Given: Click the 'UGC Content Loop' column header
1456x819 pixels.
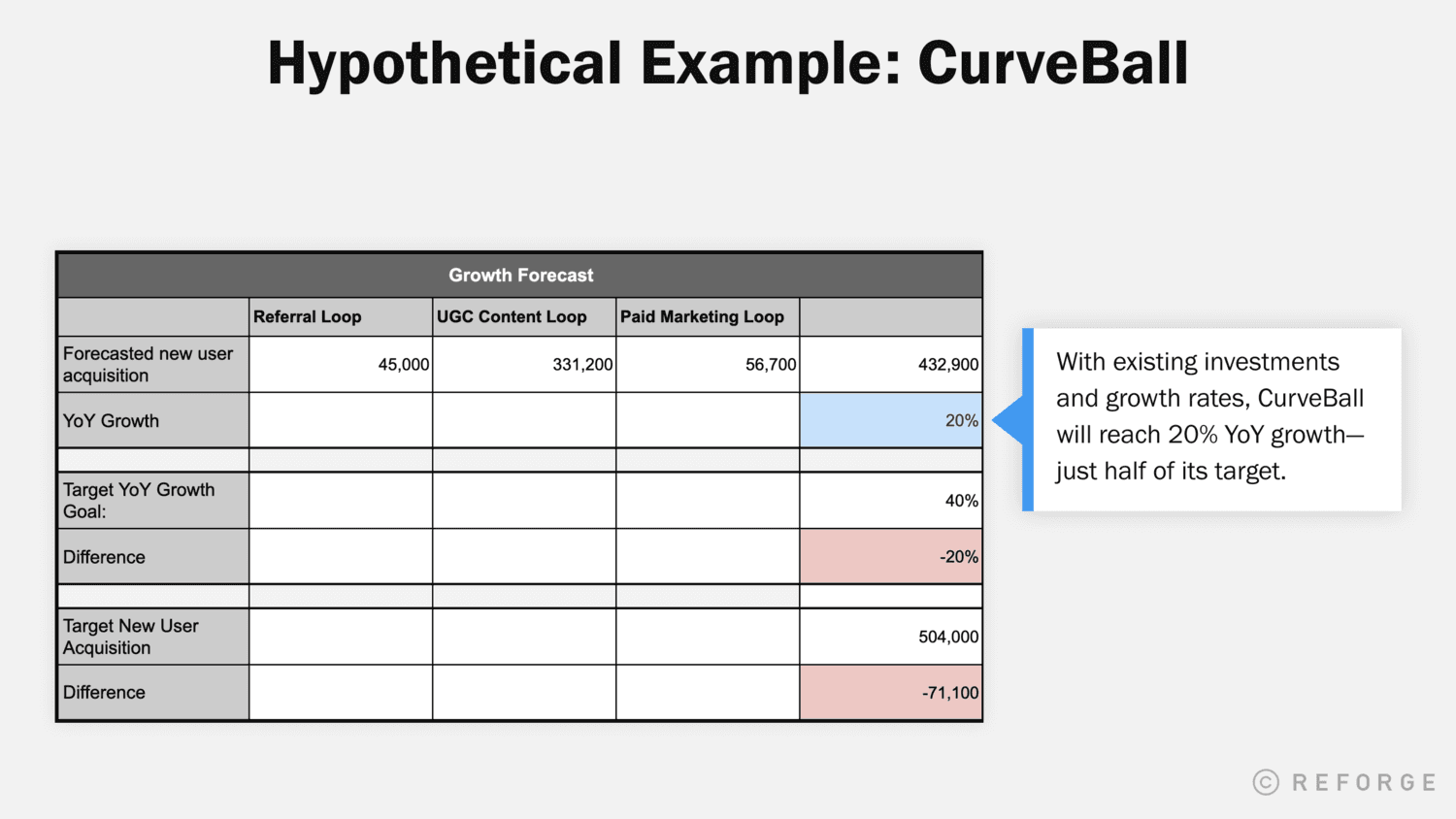Looking at the screenshot, I should point(524,317).
